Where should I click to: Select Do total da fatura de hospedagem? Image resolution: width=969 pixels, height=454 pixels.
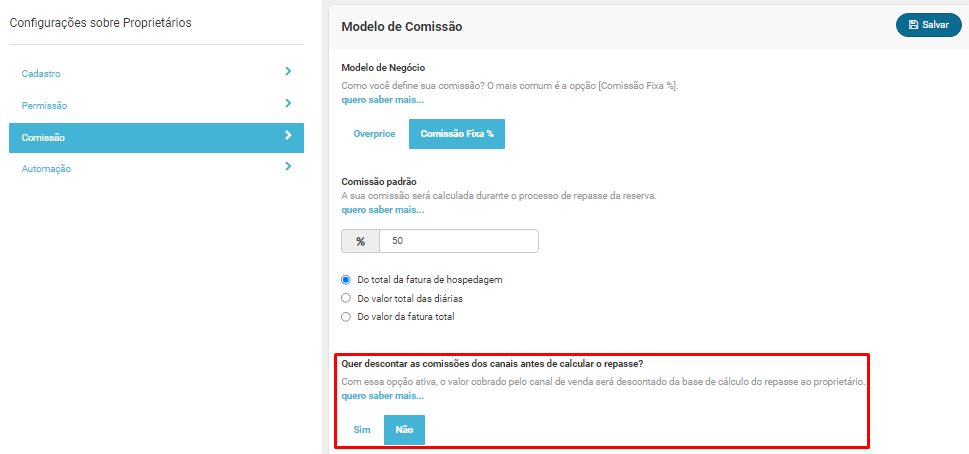[x=346, y=280]
